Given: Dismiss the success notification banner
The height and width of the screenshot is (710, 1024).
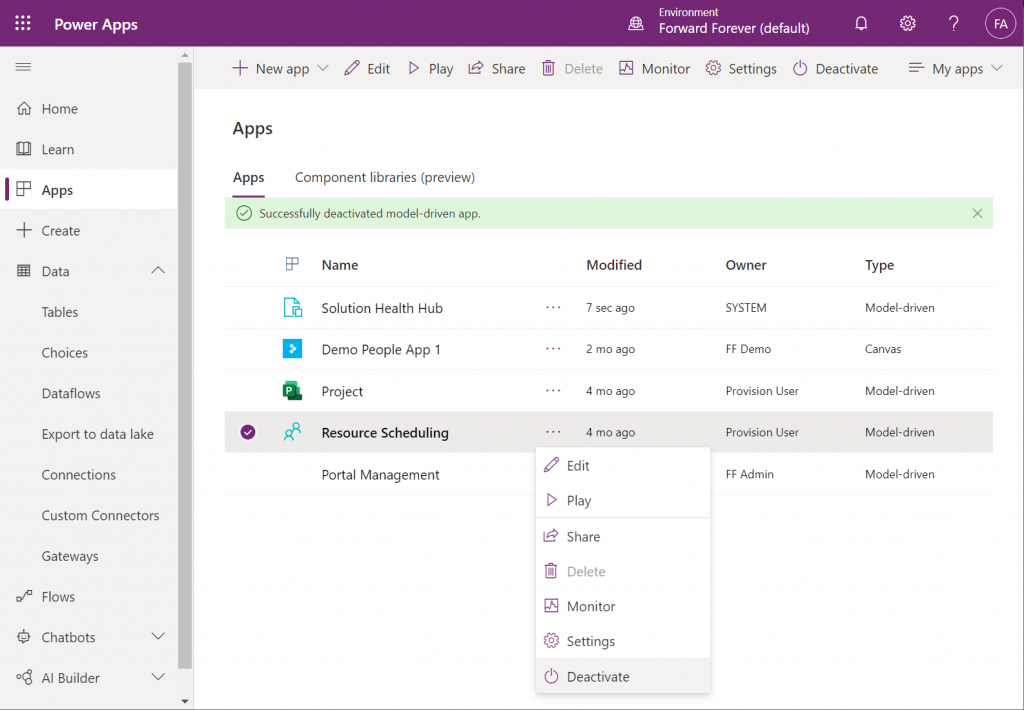Looking at the screenshot, I should click(x=977, y=213).
